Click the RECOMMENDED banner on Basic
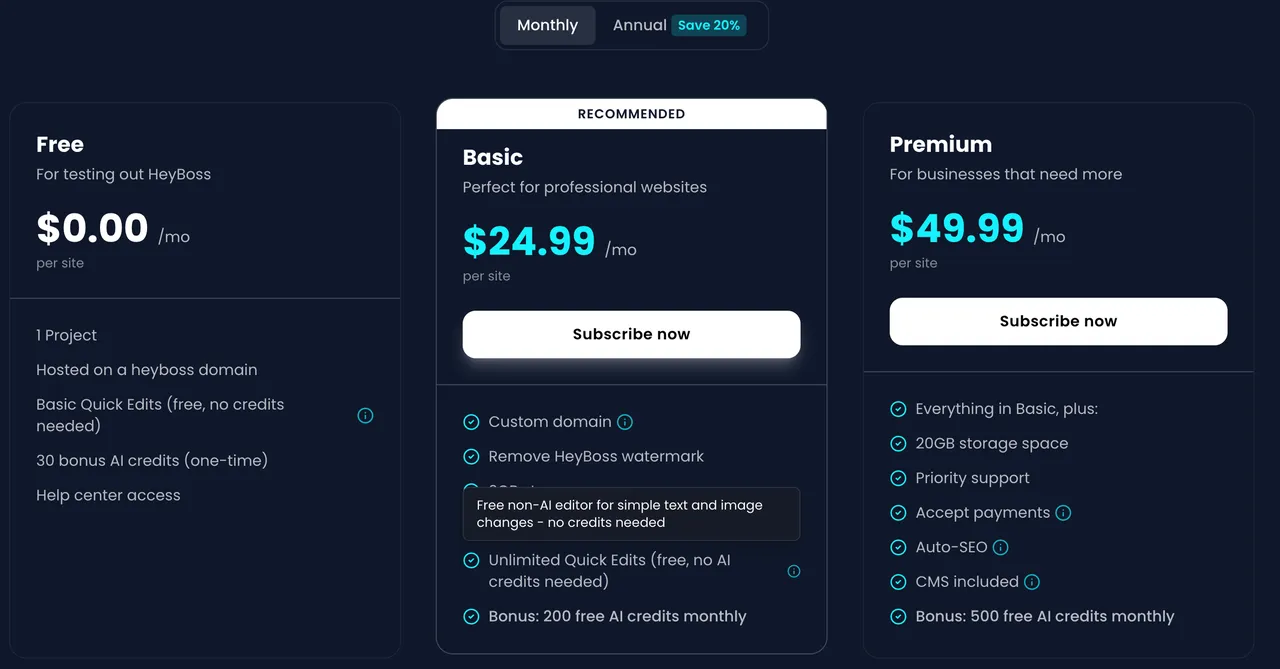 (631, 114)
